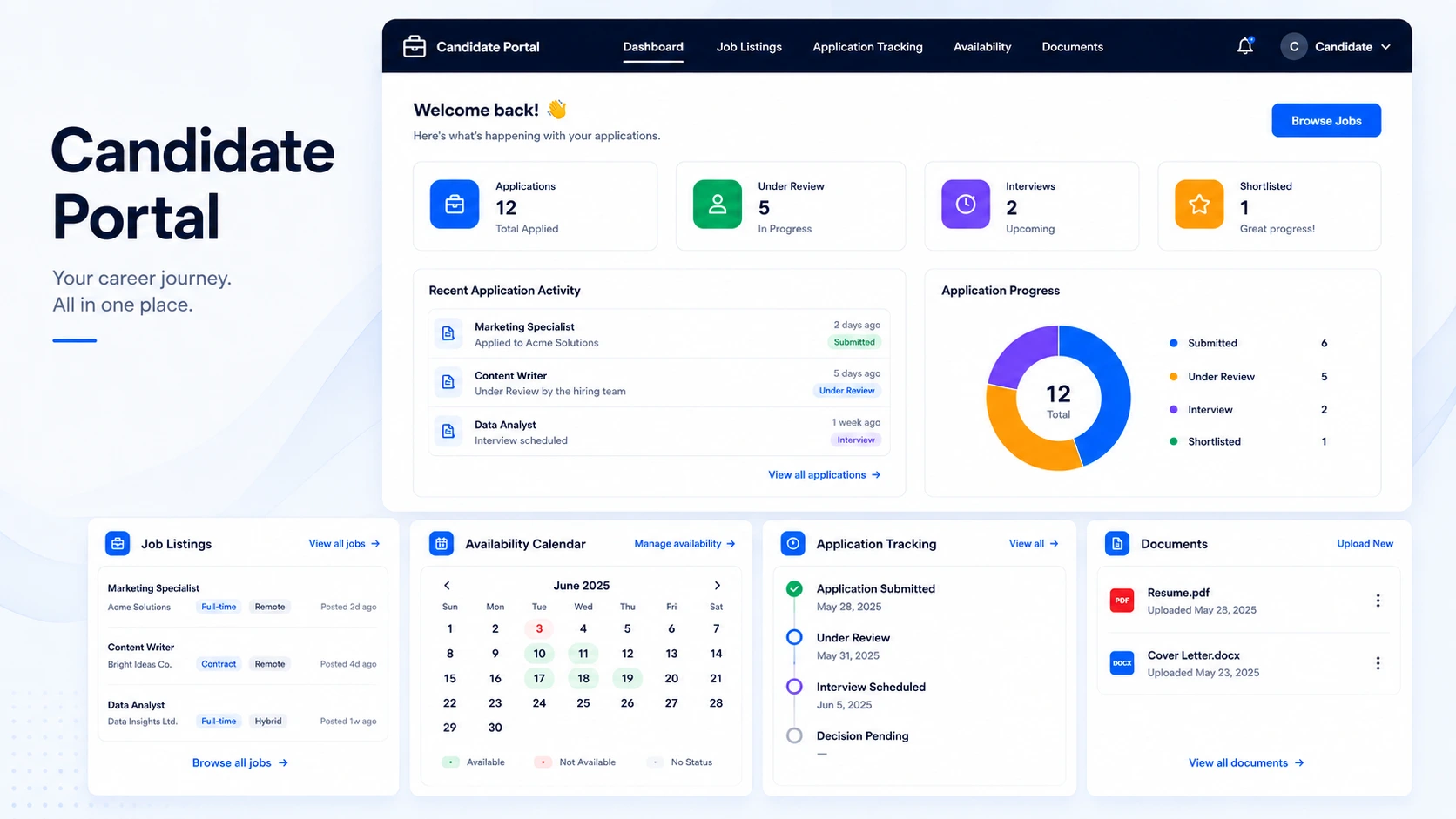1456x819 pixels.
Task: Open the Resume.pdf options menu
Action: coord(1378,601)
